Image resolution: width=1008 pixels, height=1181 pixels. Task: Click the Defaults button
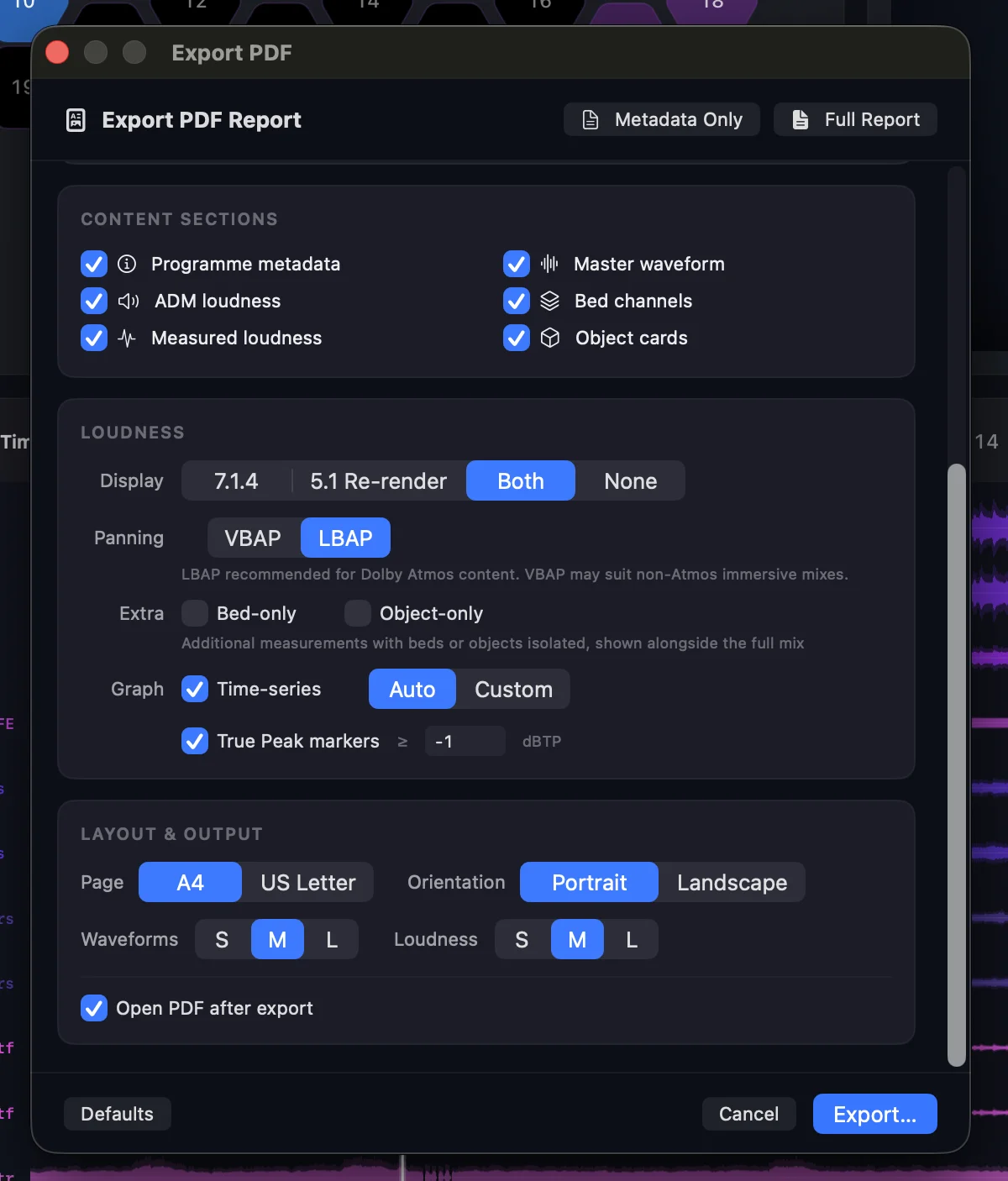point(117,1114)
